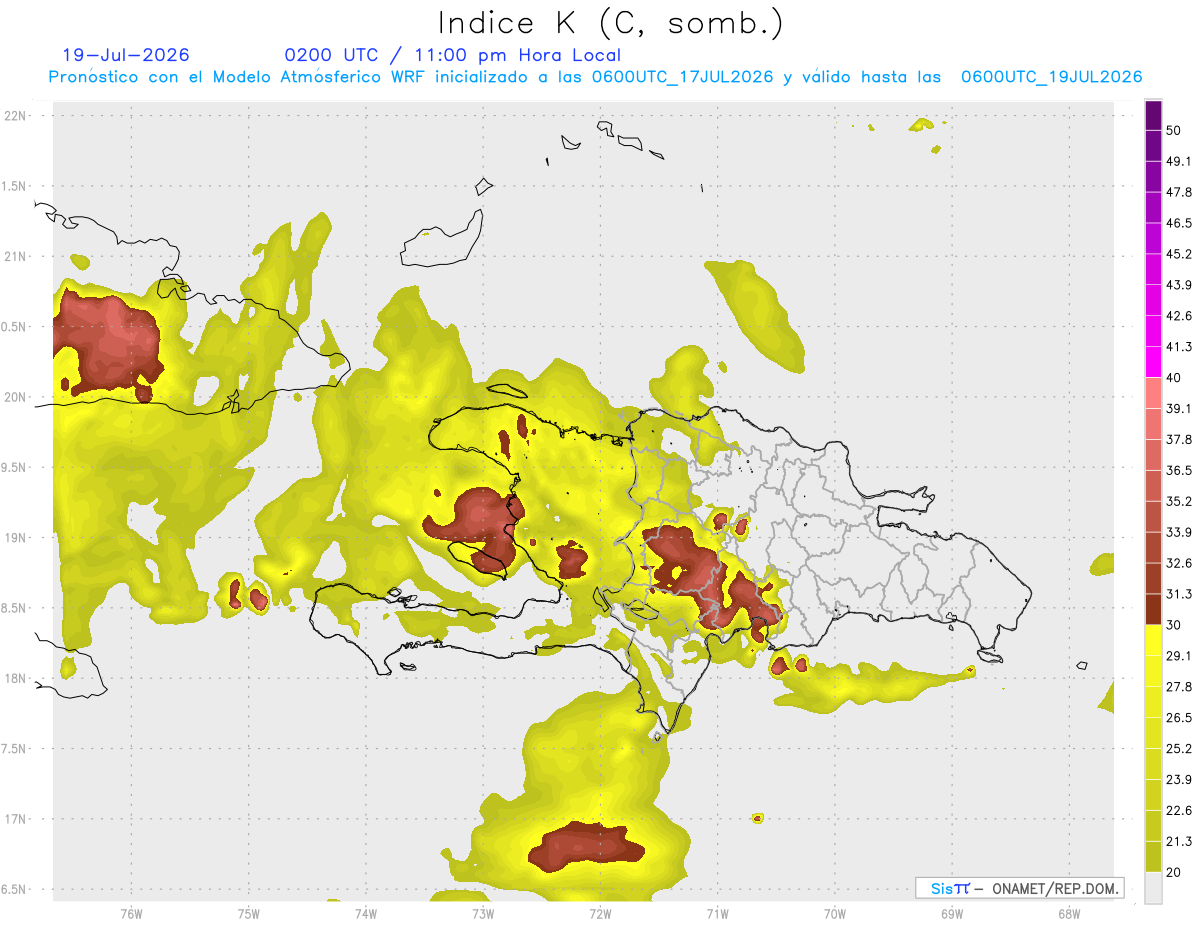1200x927 pixels.
Task: Click the colorbar value "22.6"
Action: 1179,811
